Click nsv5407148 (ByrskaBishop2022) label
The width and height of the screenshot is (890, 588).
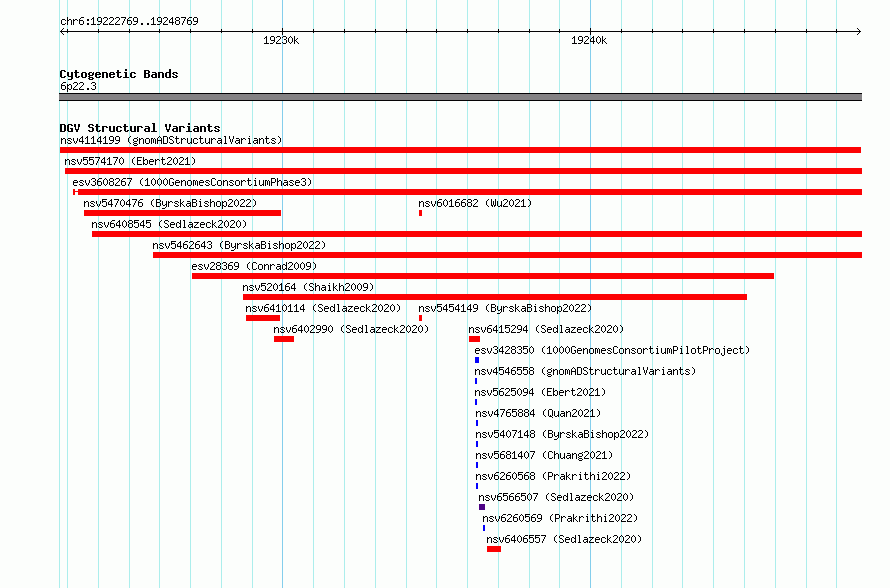[x=562, y=434]
